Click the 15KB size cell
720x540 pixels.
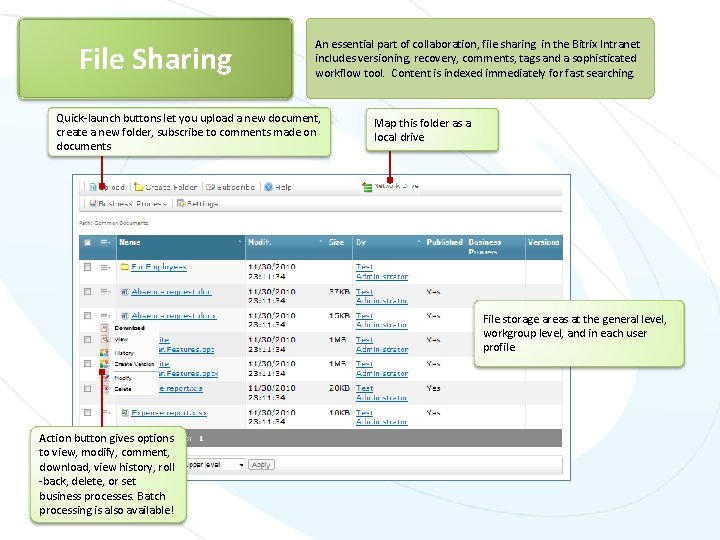pyautogui.click(x=339, y=315)
